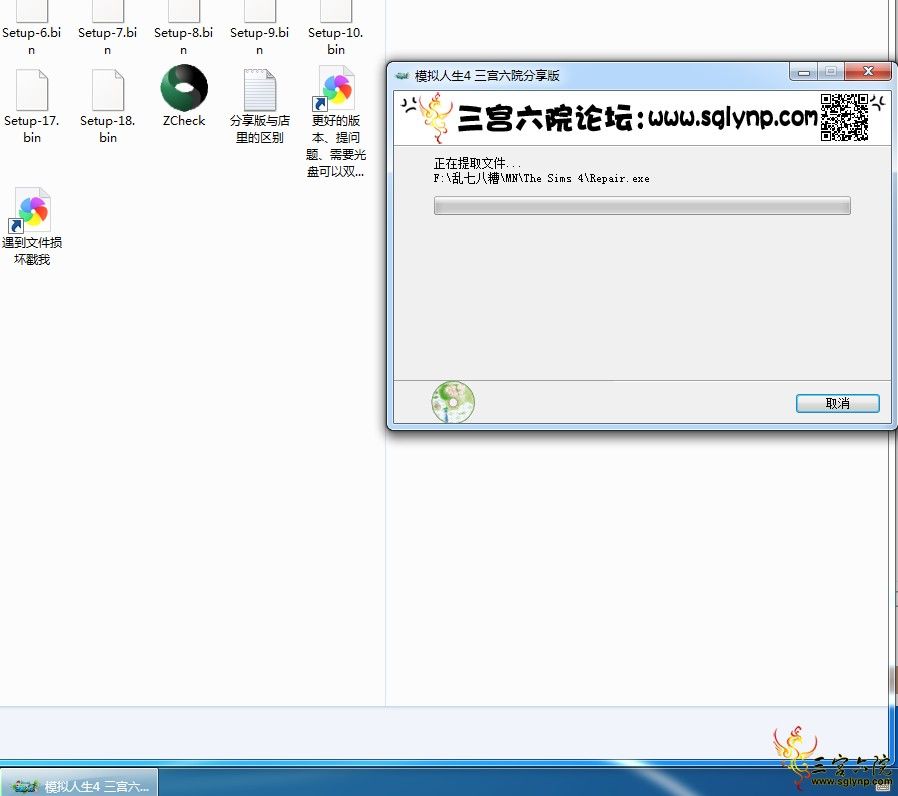Open the 模拟人生4 taskbar button
The height and width of the screenshot is (796, 898).
coord(79,784)
